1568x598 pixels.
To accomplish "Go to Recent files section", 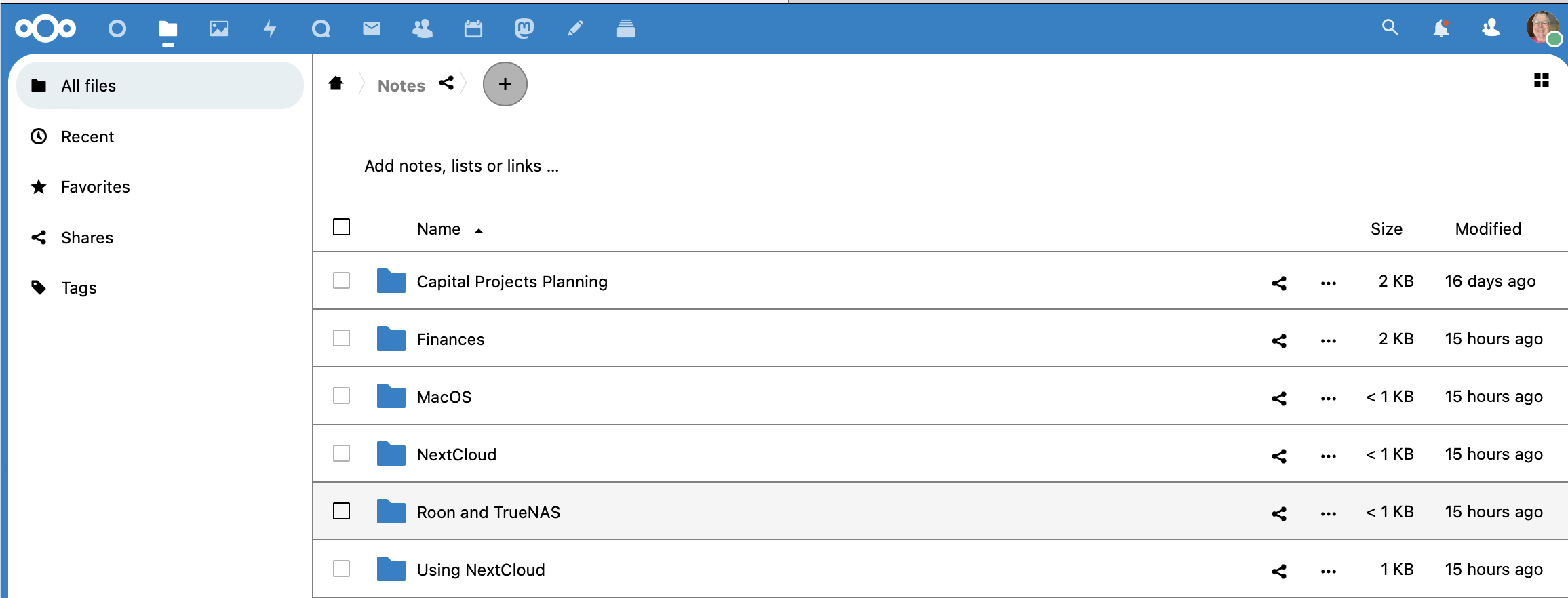I will click(87, 137).
